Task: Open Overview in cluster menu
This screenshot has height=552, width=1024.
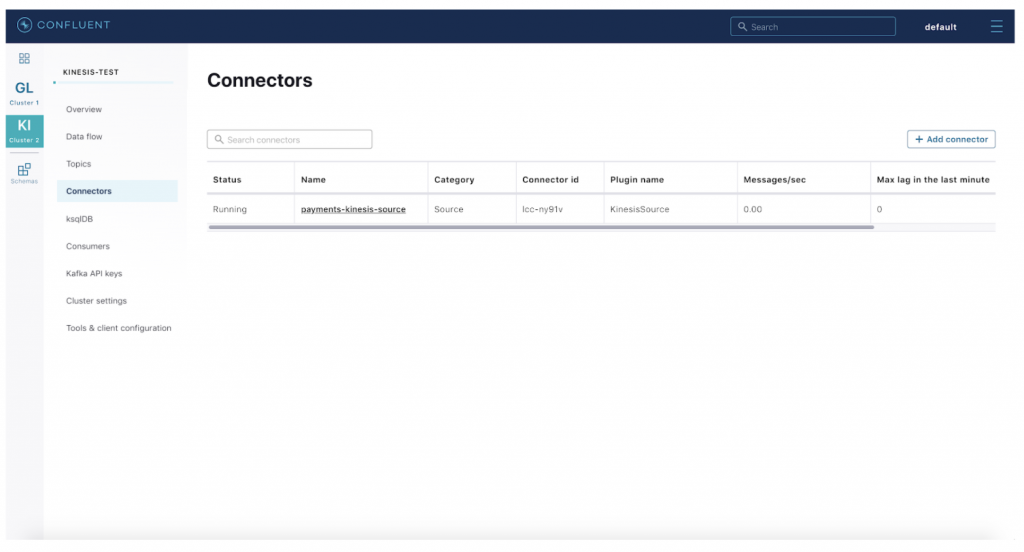Action: [84, 109]
